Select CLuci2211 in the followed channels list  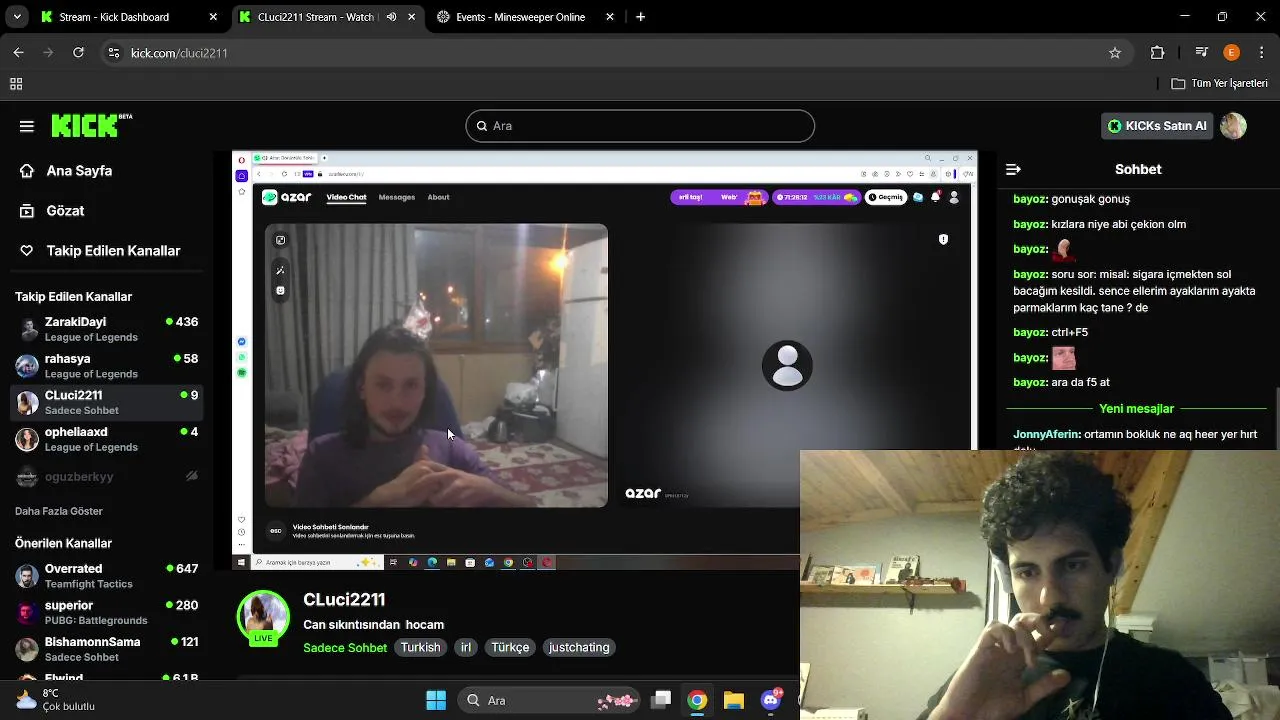(107, 403)
